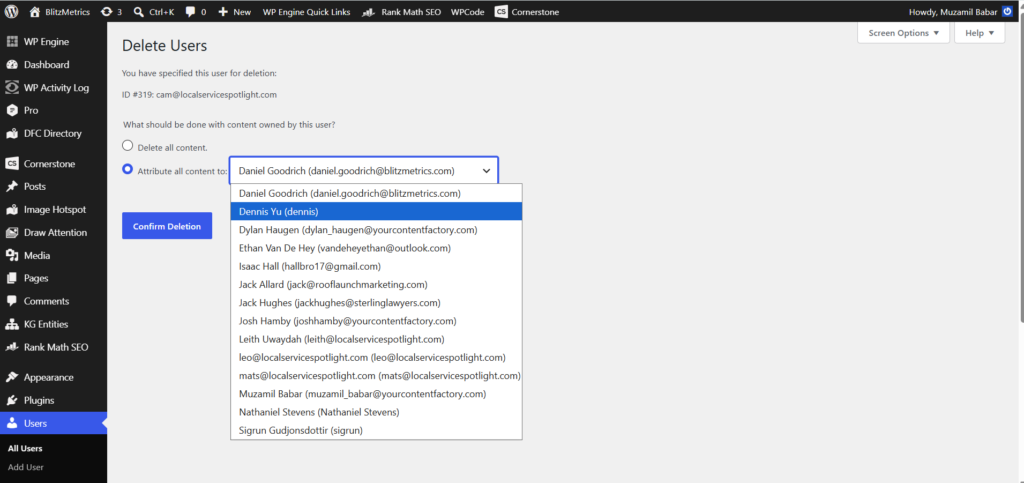This screenshot has width=1024, height=483.
Task: Click the Draw Attention sidebar icon
Action: click(x=12, y=232)
